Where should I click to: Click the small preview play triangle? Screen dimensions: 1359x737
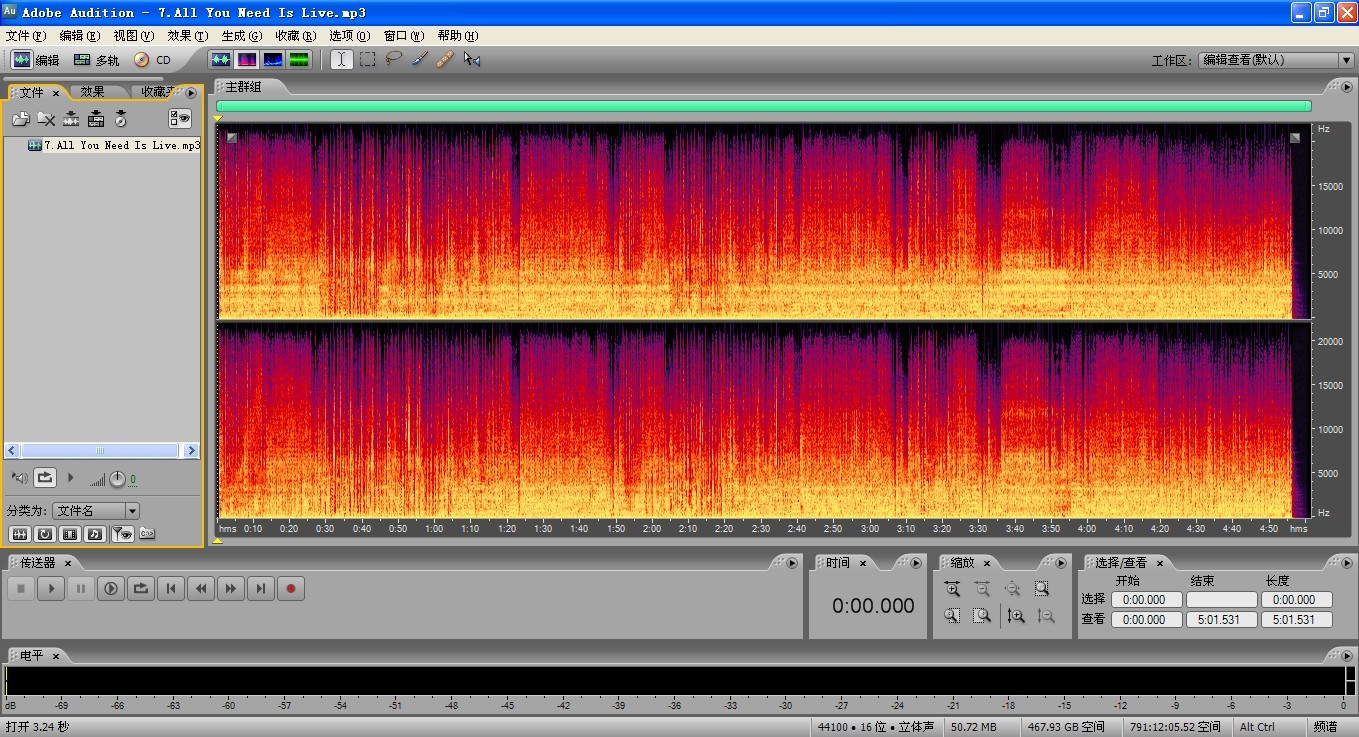pos(71,478)
